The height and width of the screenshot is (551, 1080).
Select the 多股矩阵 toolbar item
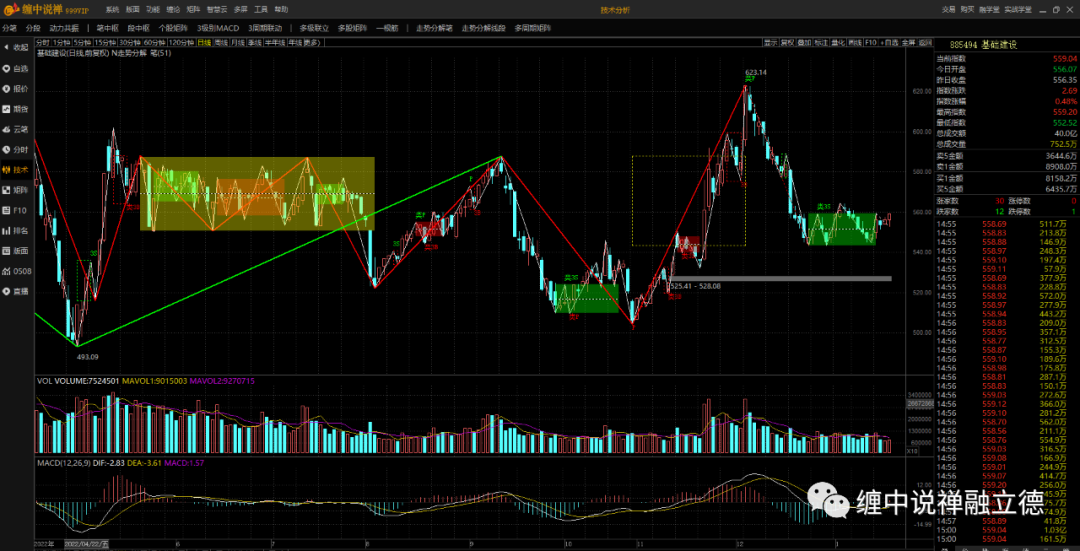(353, 28)
